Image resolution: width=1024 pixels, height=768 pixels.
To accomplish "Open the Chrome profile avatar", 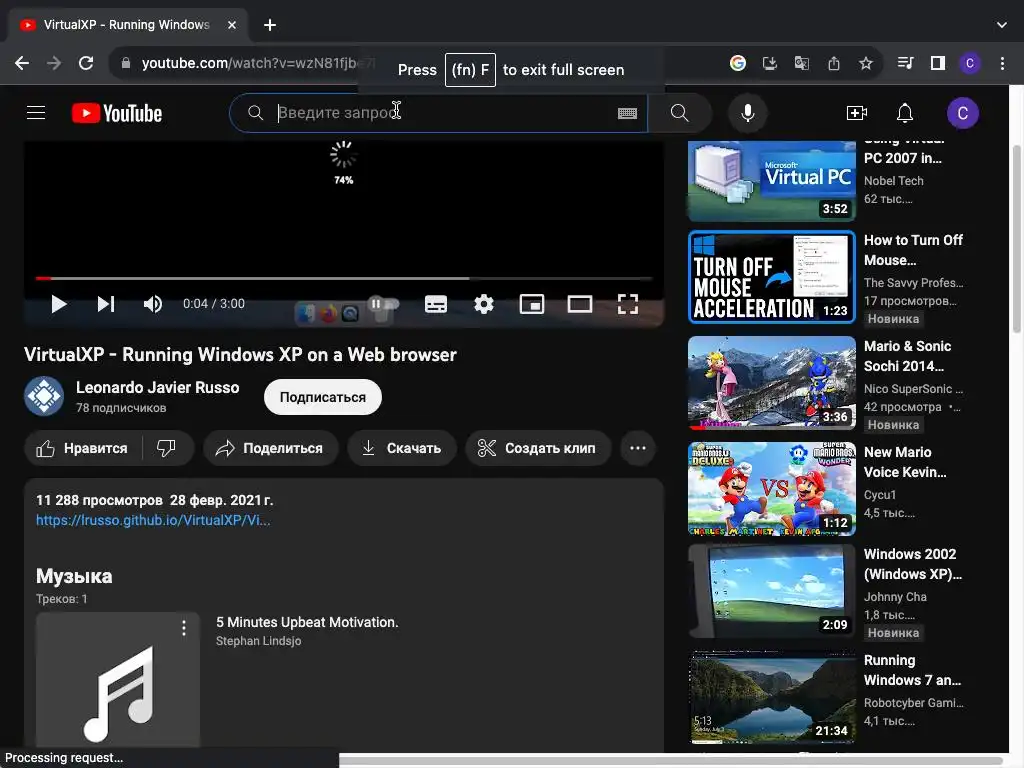I will 970,63.
